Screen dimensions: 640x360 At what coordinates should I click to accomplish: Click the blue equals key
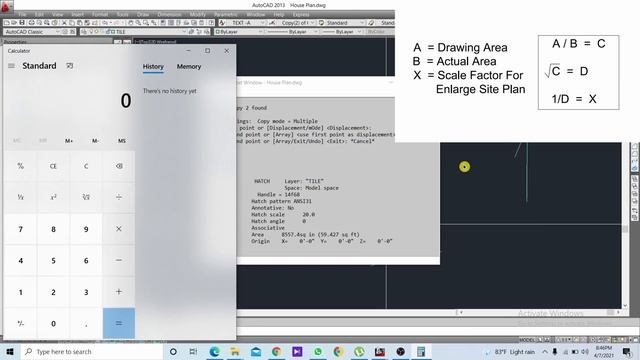pyautogui.click(x=119, y=323)
